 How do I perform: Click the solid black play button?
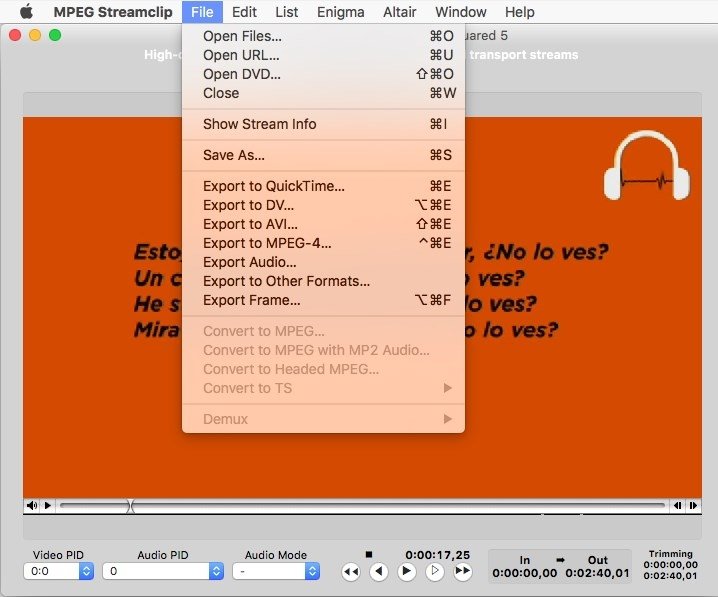(x=407, y=571)
